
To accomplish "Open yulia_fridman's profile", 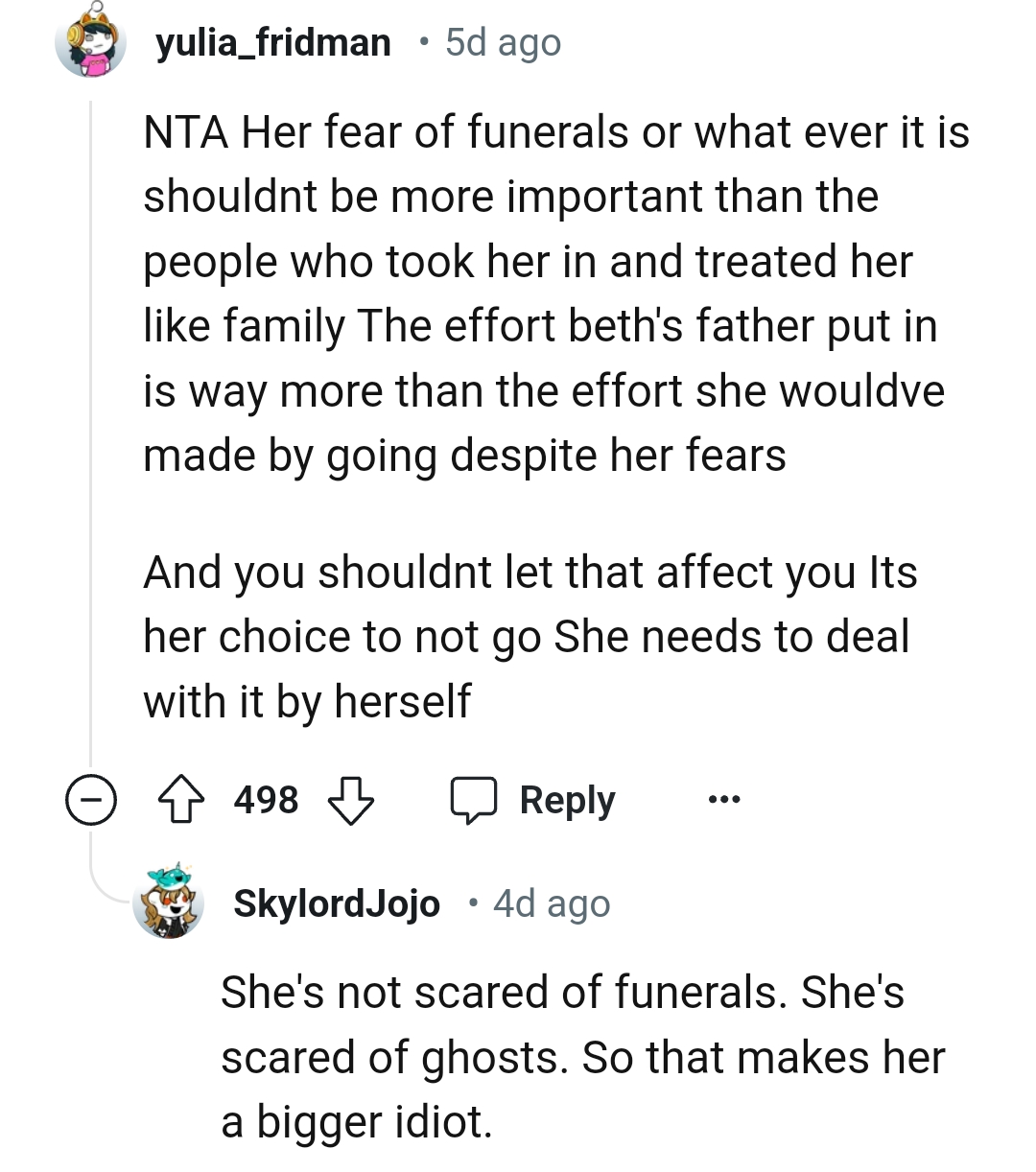I will [274, 41].
